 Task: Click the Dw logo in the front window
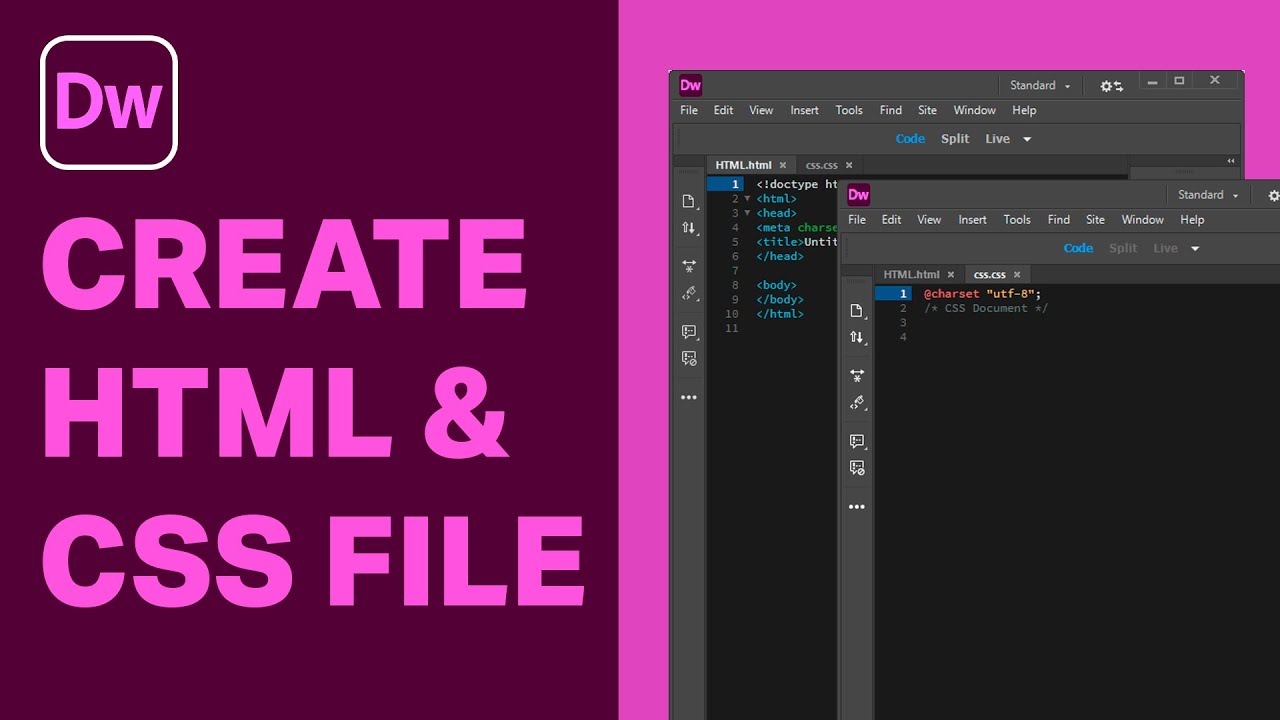point(858,194)
